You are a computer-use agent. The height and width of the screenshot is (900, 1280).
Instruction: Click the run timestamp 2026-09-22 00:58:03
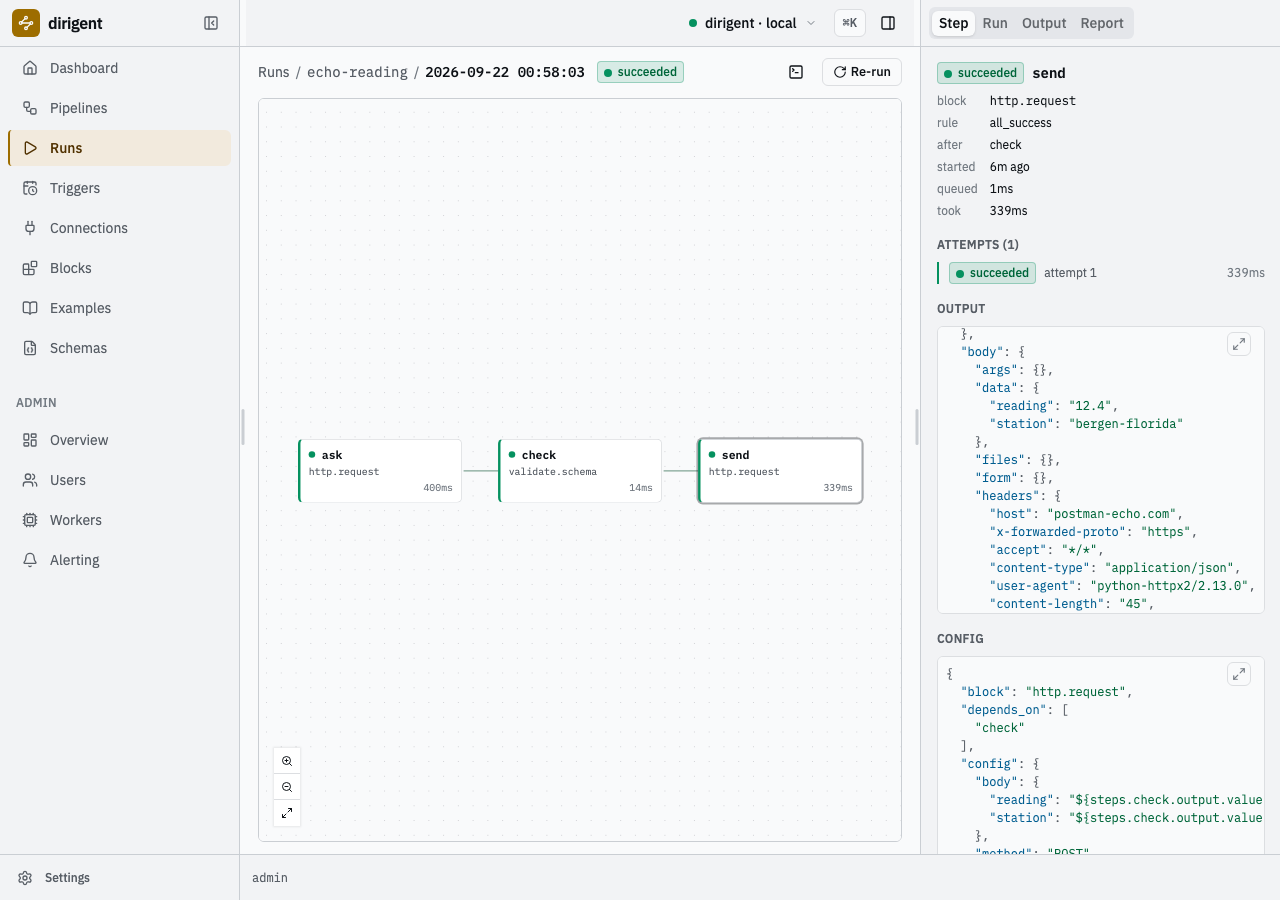coord(505,72)
